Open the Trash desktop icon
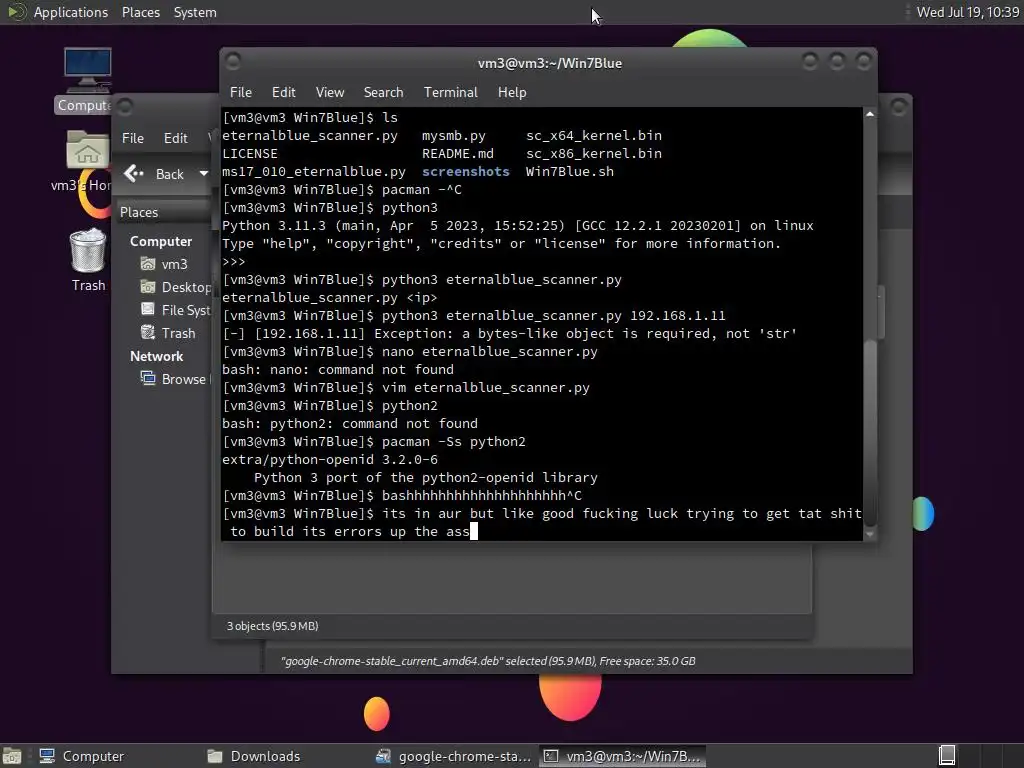 coord(88,250)
